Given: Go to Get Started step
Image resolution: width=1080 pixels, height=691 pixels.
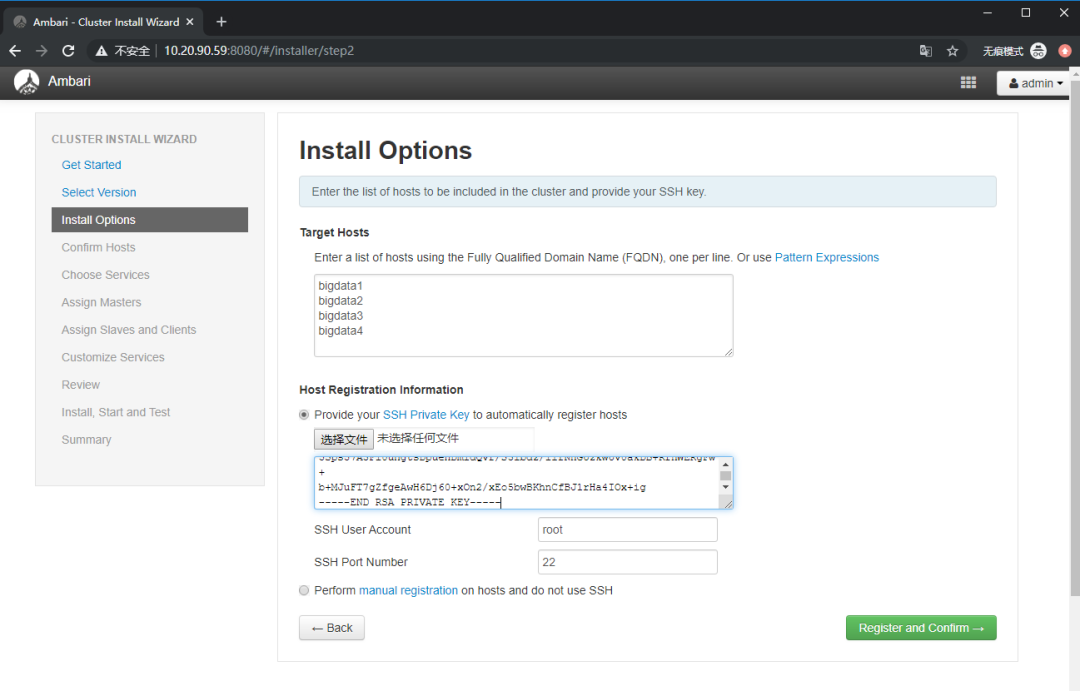Looking at the screenshot, I should tap(91, 165).
